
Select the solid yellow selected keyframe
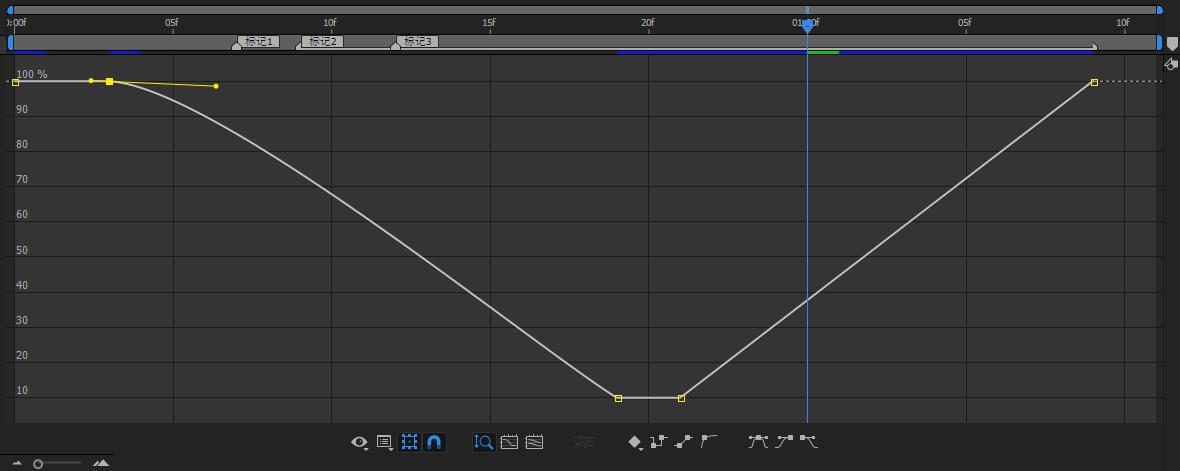click(x=110, y=81)
